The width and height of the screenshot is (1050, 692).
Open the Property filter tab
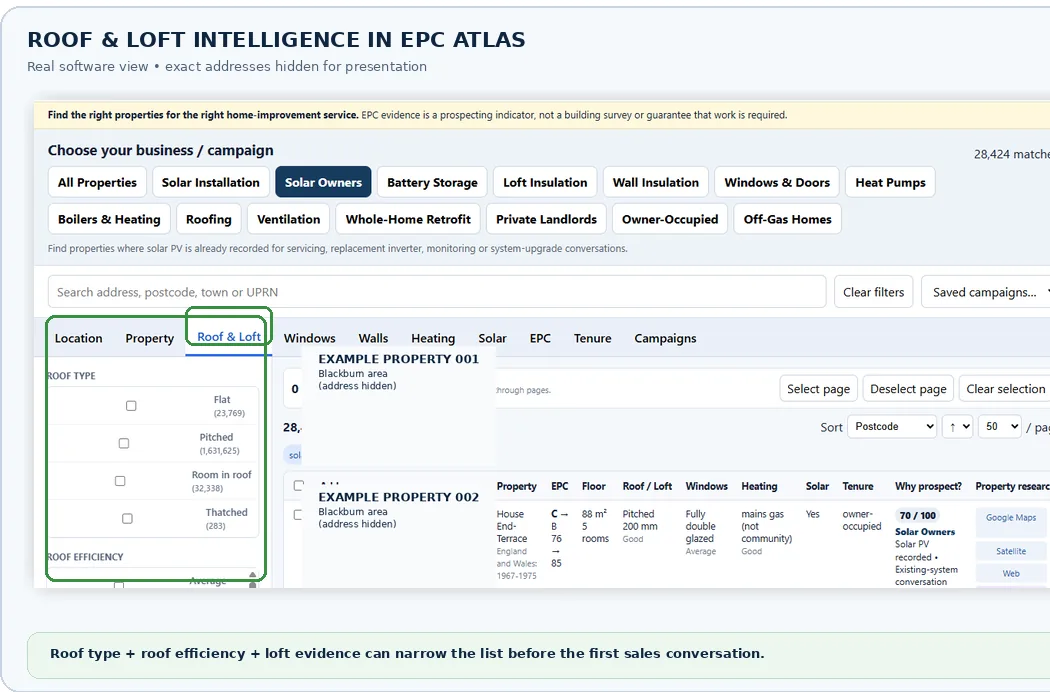(149, 338)
